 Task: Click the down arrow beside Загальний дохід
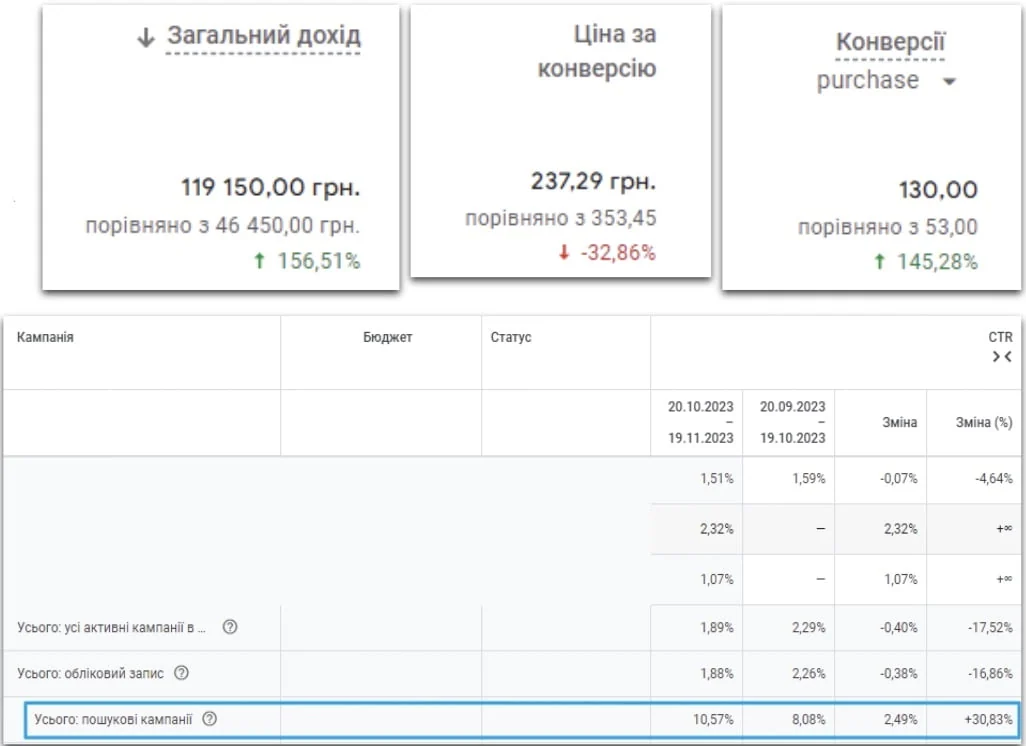click(145, 37)
